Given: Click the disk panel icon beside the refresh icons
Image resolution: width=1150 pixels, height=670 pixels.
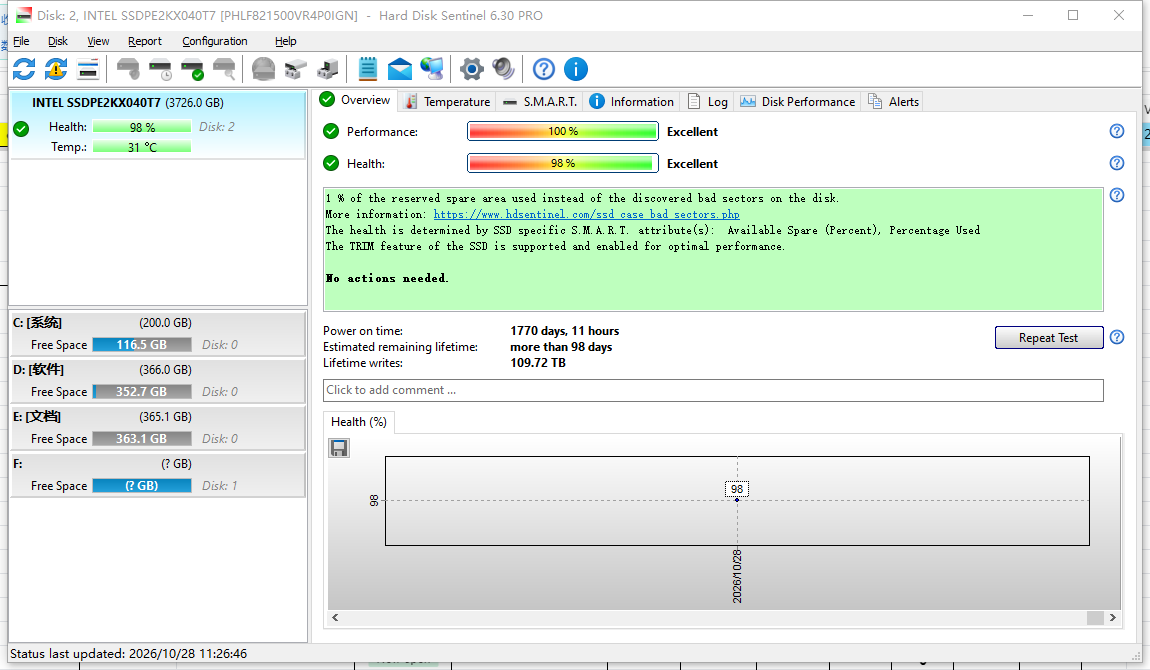Looking at the screenshot, I should click(88, 69).
